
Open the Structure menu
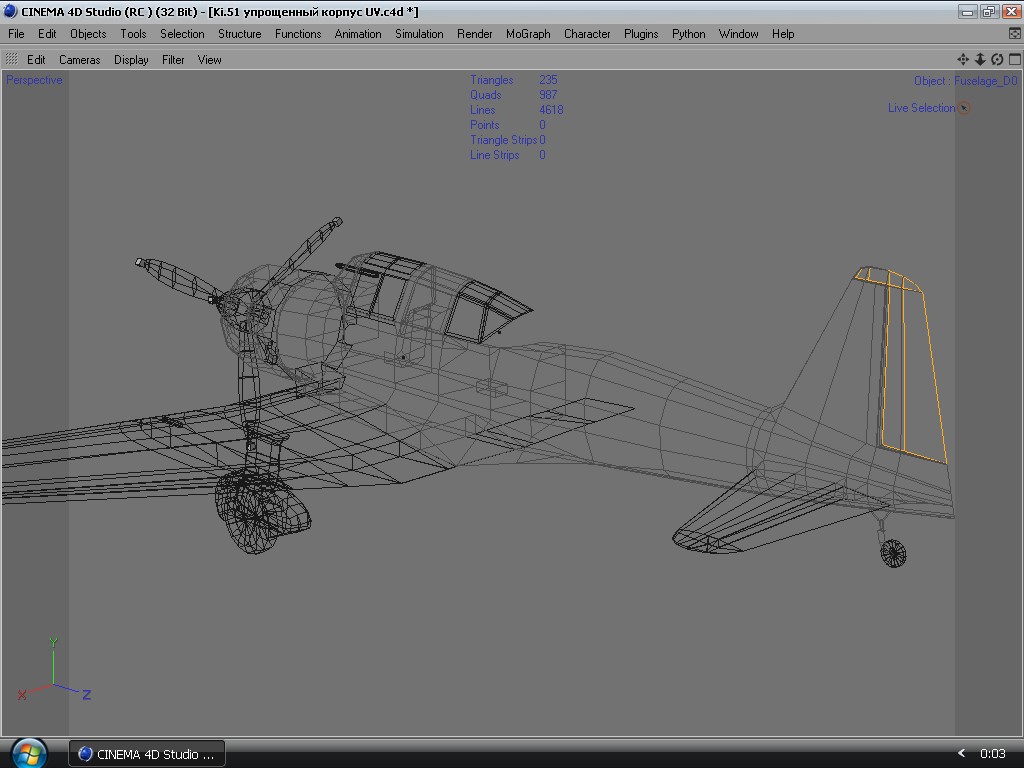(x=239, y=34)
